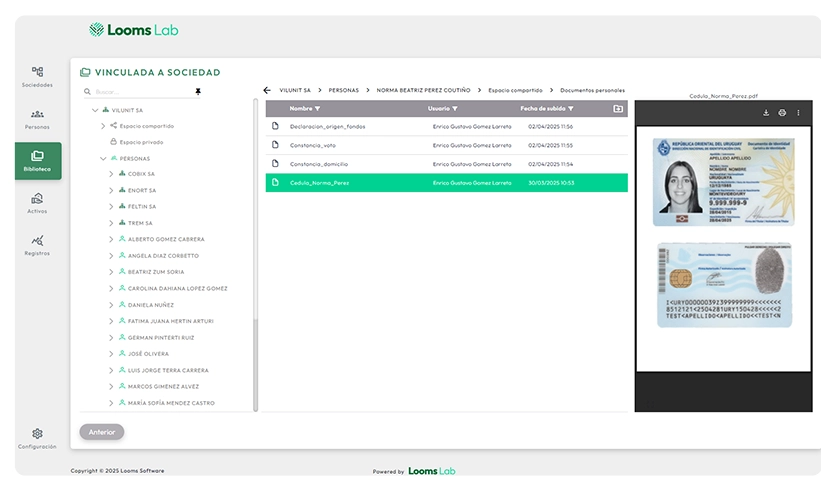
Task: Click the new folder icon in table header
Action: (x=618, y=108)
